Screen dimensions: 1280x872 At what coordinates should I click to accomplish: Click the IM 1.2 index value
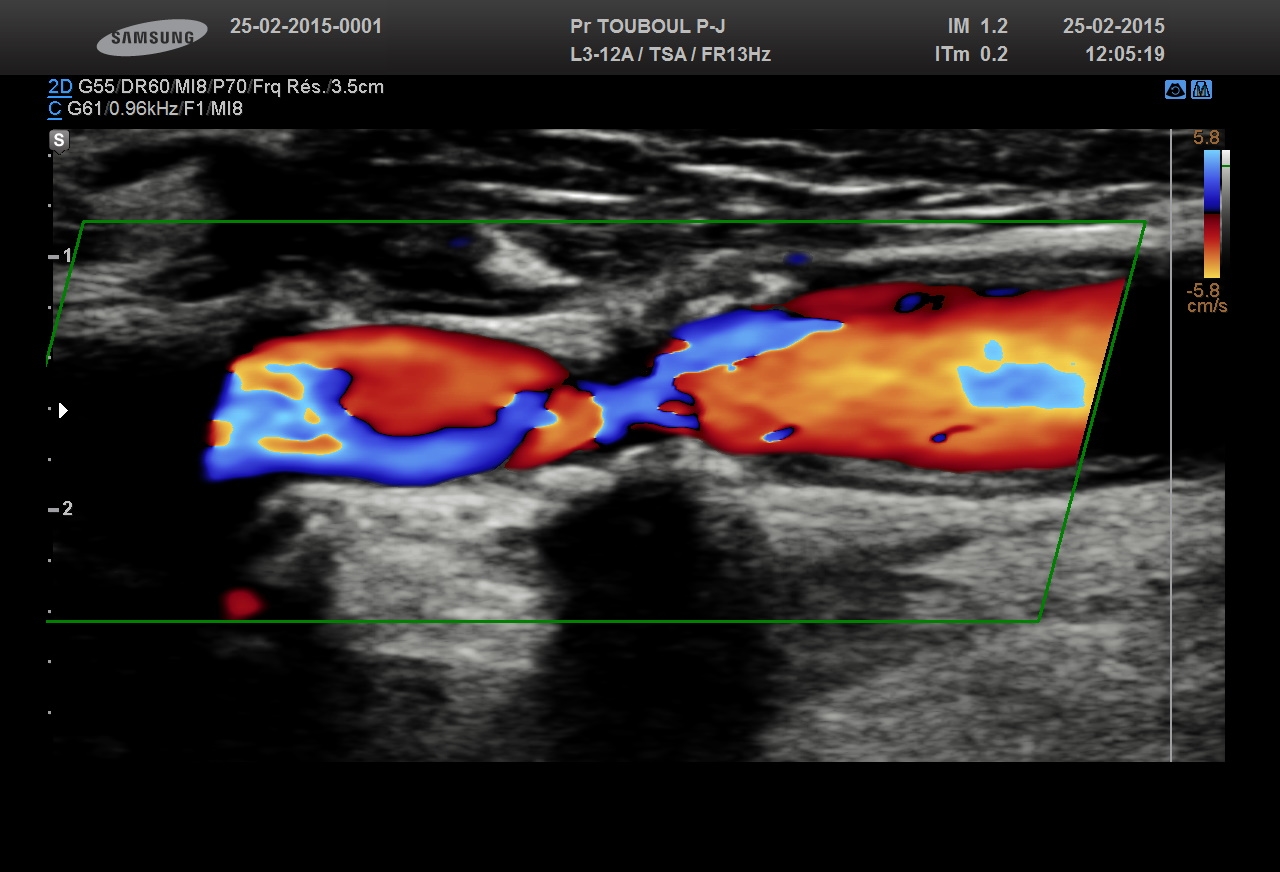tap(977, 27)
